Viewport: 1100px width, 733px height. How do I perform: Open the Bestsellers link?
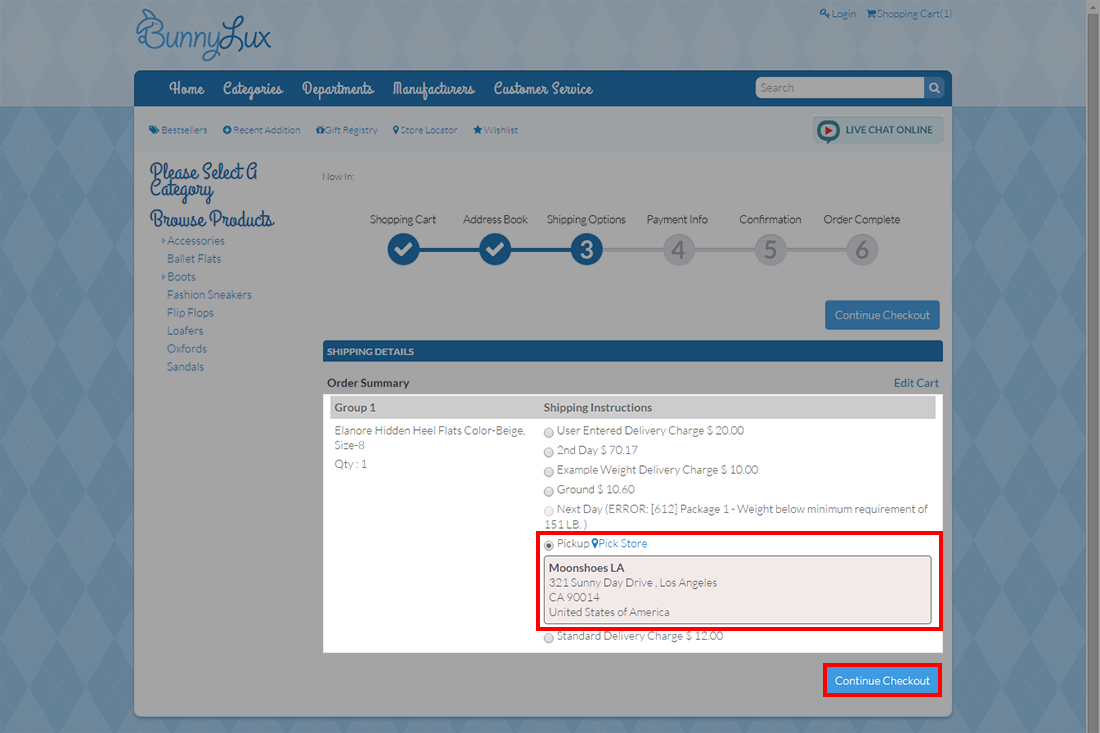[x=184, y=130]
